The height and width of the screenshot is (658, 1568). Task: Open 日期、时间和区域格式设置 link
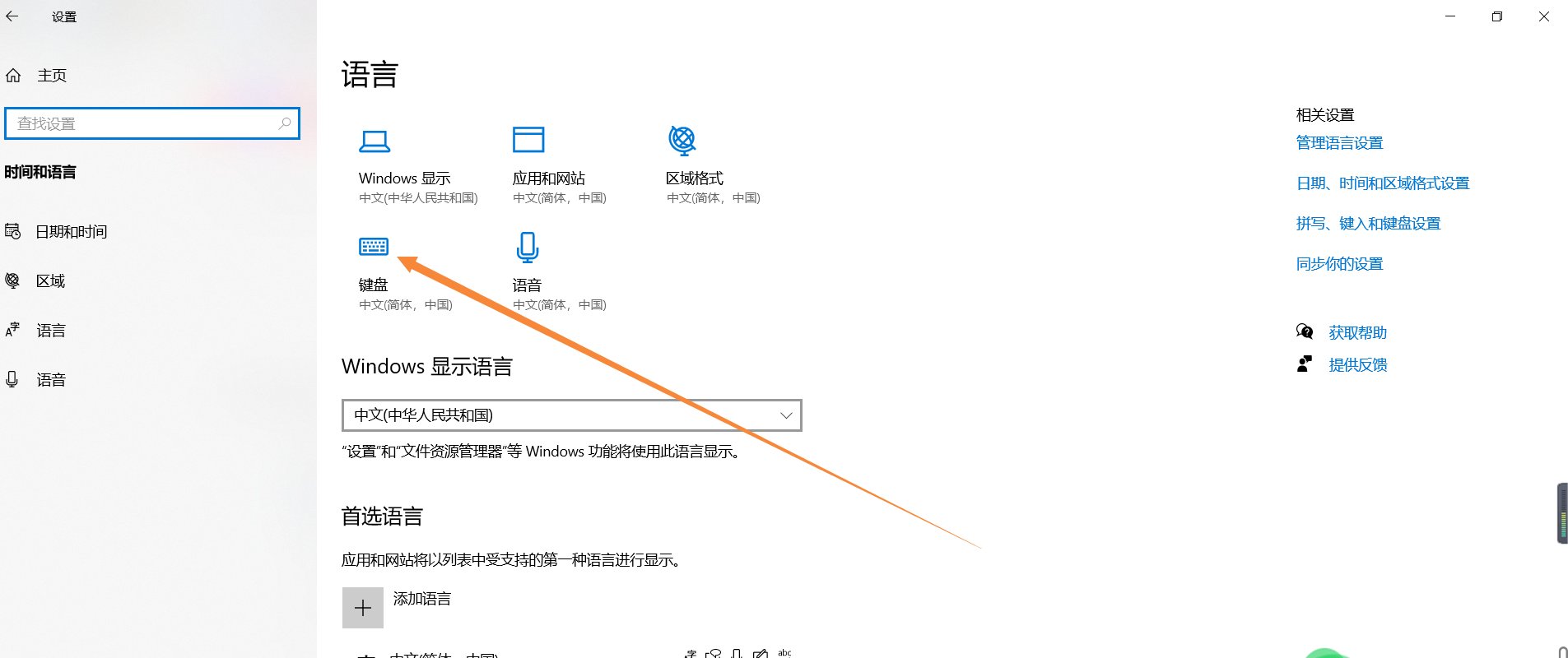(x=1383, y=183)
